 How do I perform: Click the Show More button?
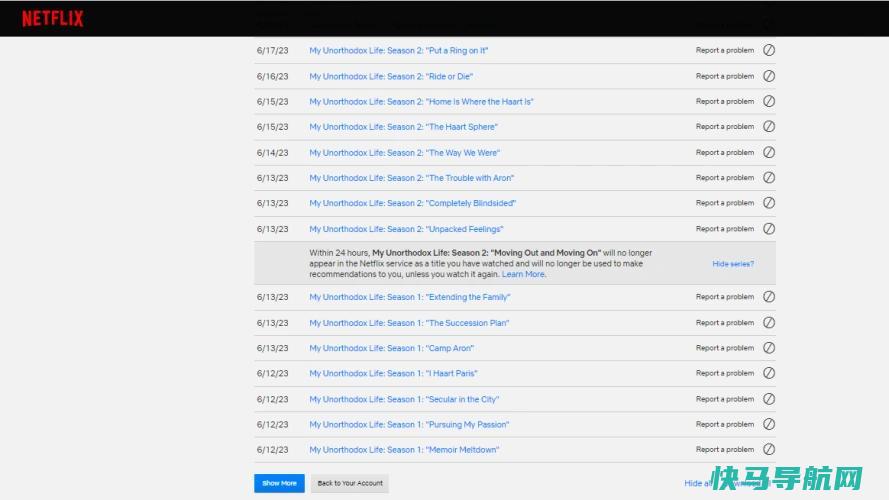(280, 484)
